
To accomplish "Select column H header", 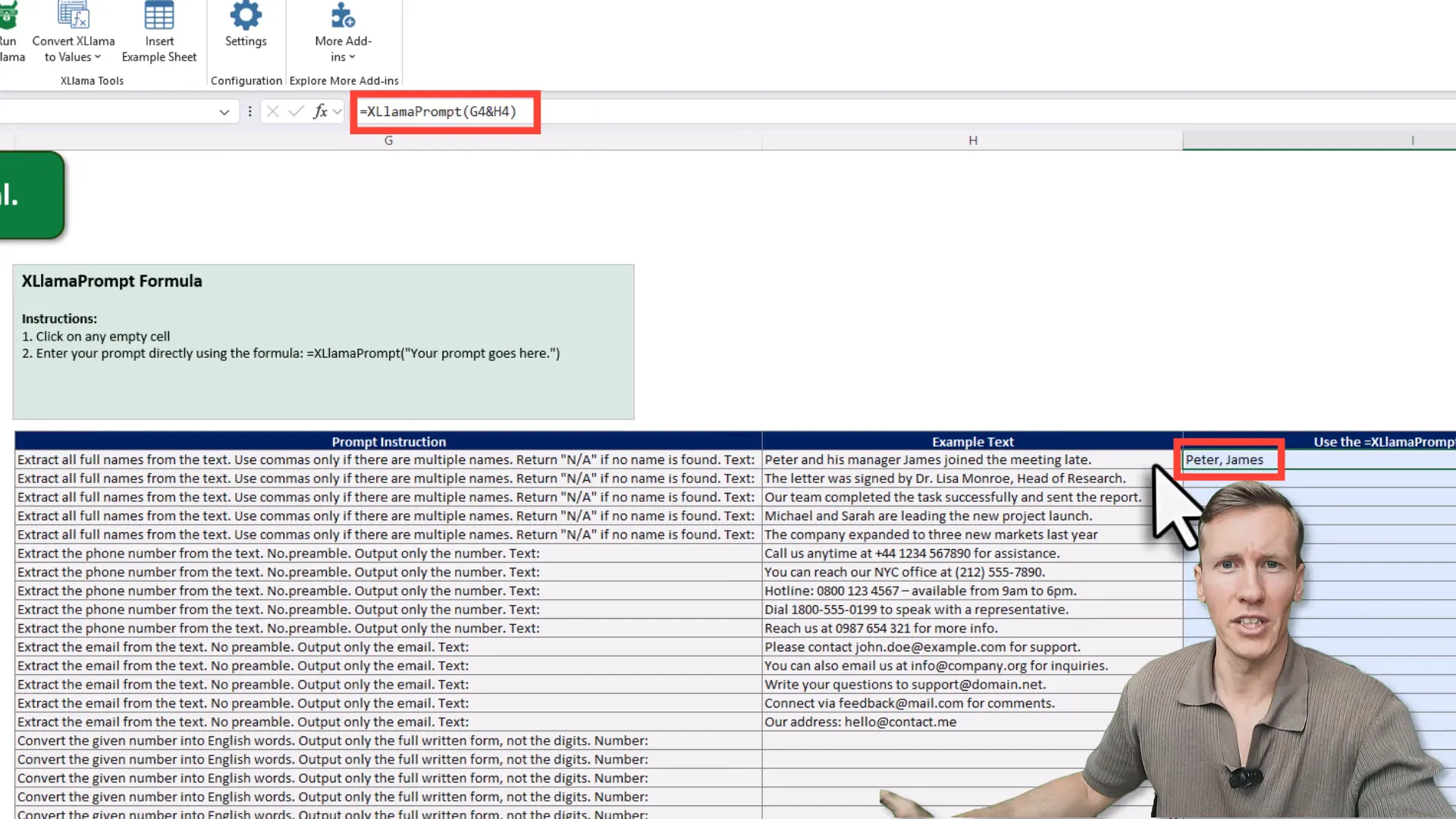I will pyautogui.click(x=972, y=140).
